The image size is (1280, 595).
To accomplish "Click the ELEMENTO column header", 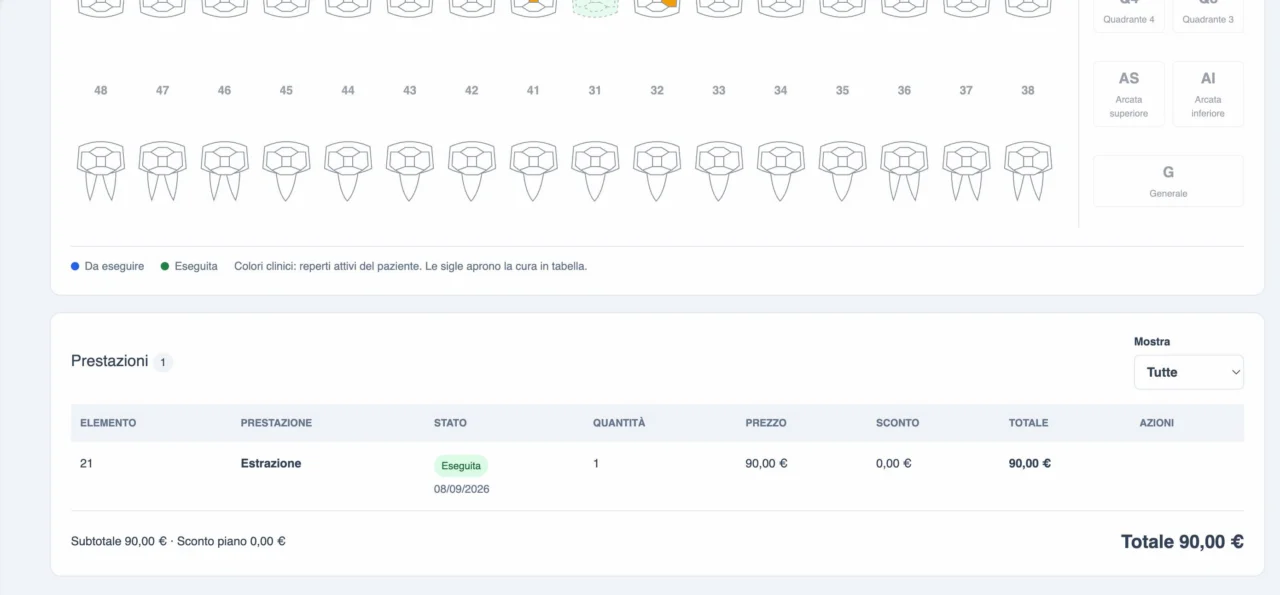I will 108,423.
